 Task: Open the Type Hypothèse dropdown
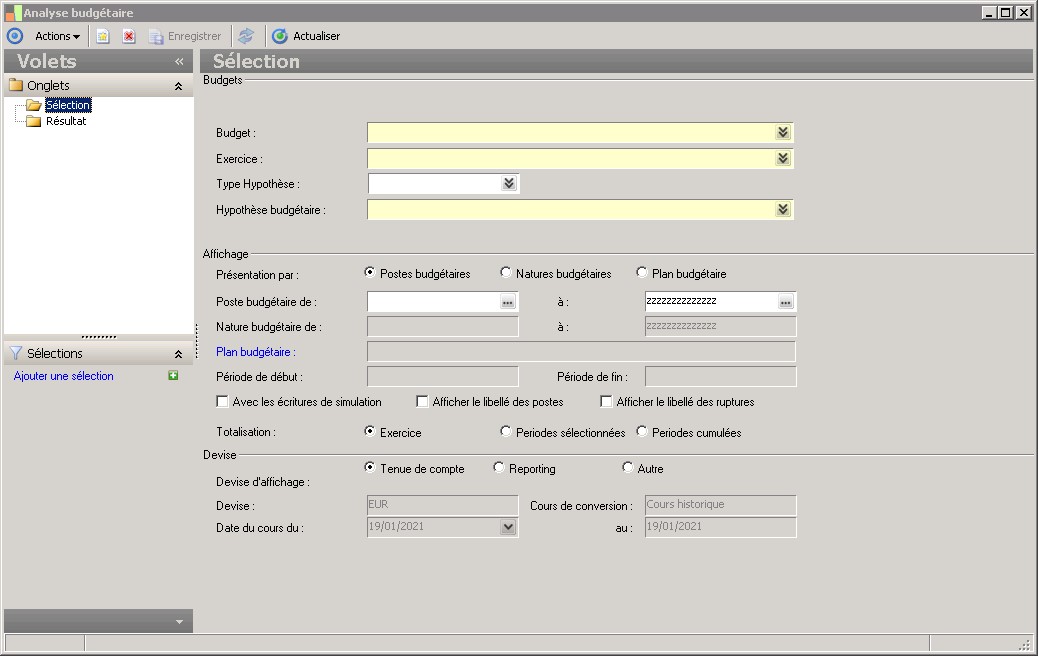click(x=509, y=184)
